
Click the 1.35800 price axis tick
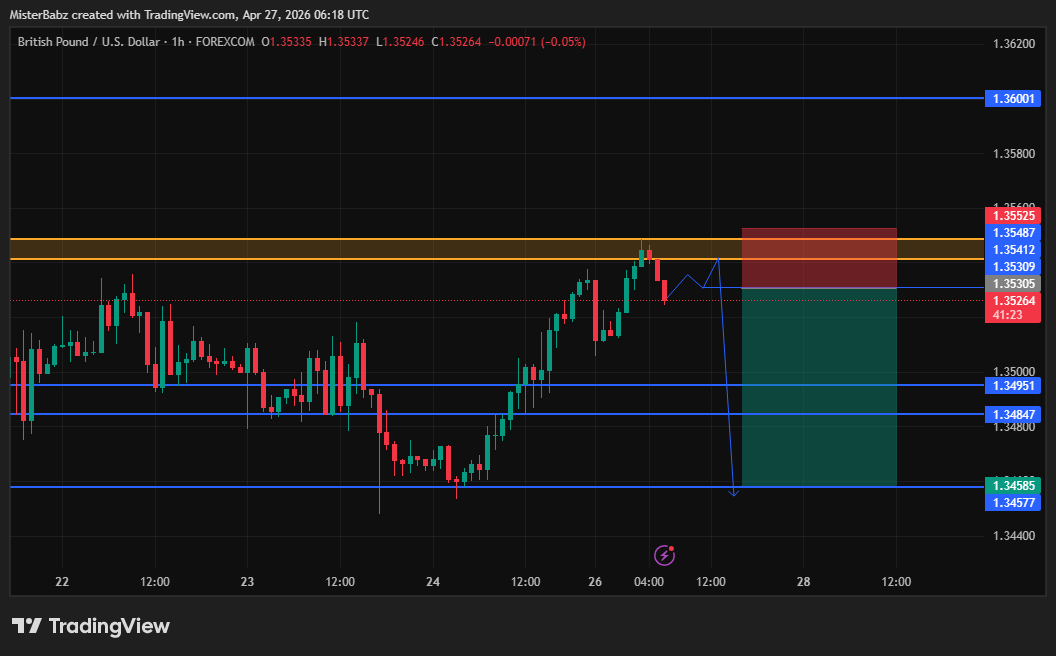pyautogui.click(x=1014, y=154)
